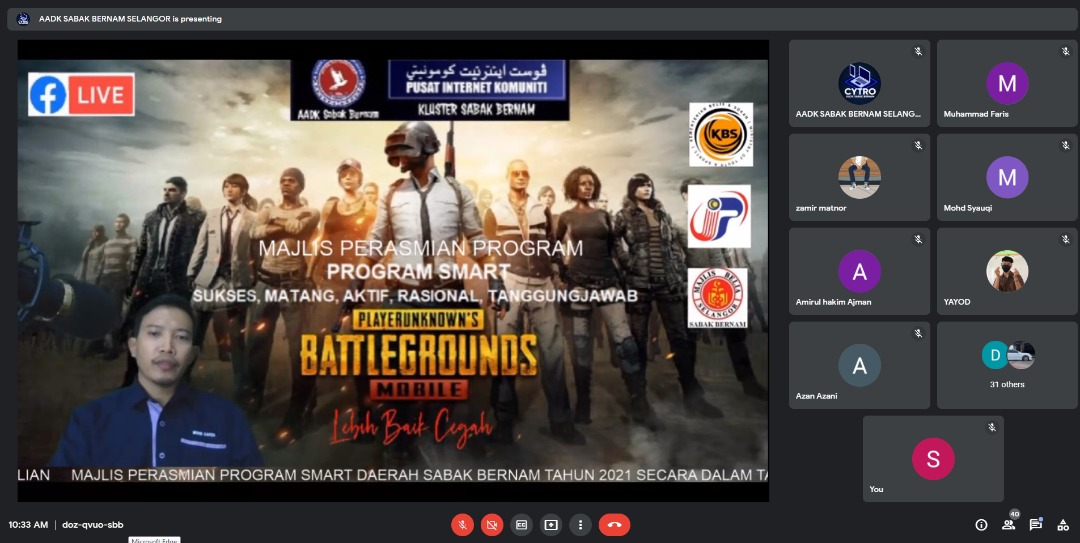The image size is (1080, 543).
Task: Open the Activities panel
Action: tap(1063, 525)
